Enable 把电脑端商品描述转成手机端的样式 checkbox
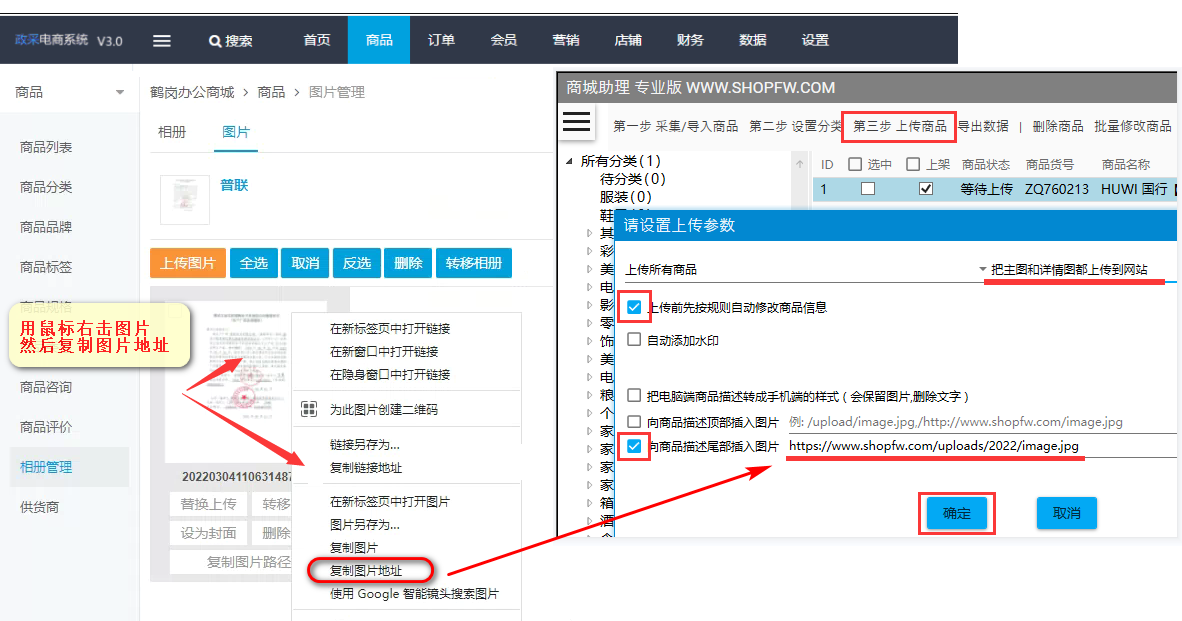The height and width of the screenshot is (621, 1182). click(634, 396)
